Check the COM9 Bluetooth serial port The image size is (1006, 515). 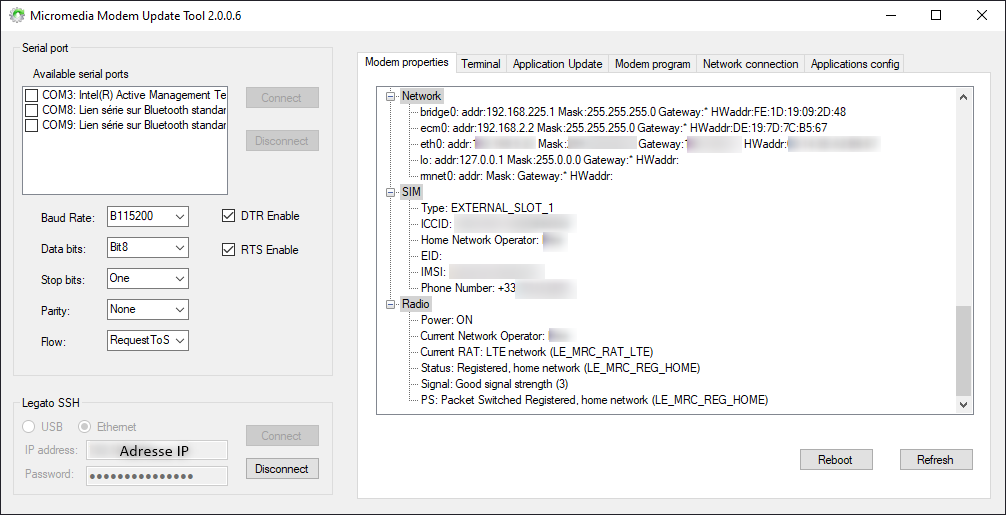pos(32,126)
